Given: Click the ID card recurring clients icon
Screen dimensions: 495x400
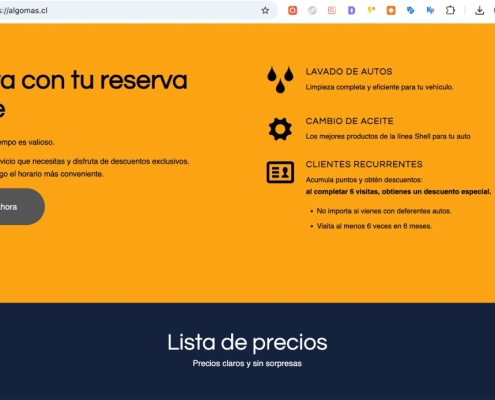Looking at the screenshot, I should [x=280, y=172].
